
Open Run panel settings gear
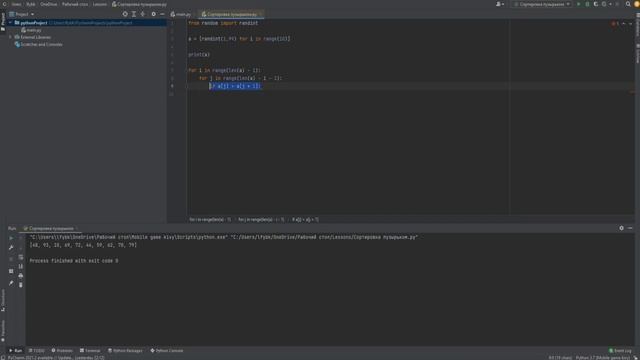[621, 228]
